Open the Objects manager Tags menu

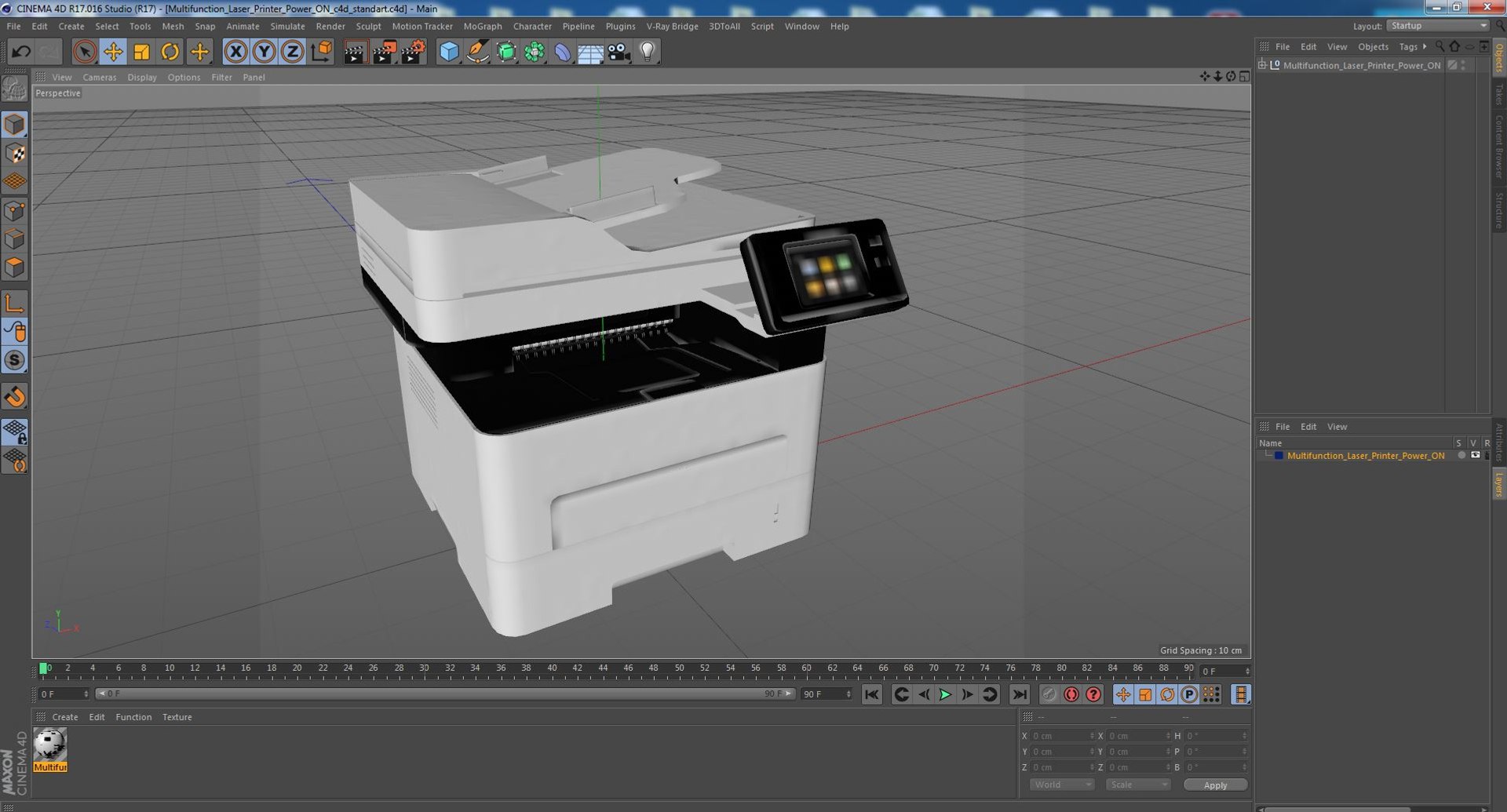tap(1408, 47)
